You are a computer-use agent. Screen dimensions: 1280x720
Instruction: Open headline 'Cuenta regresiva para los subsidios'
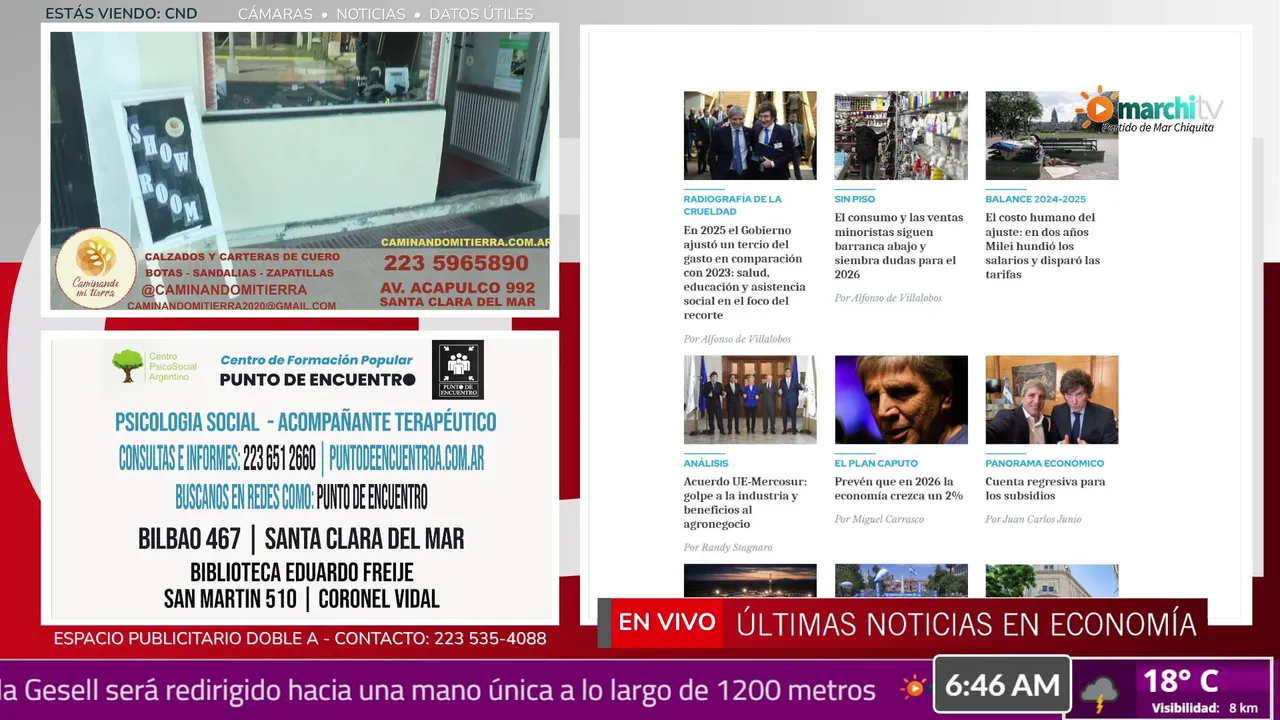point(1045,489)
